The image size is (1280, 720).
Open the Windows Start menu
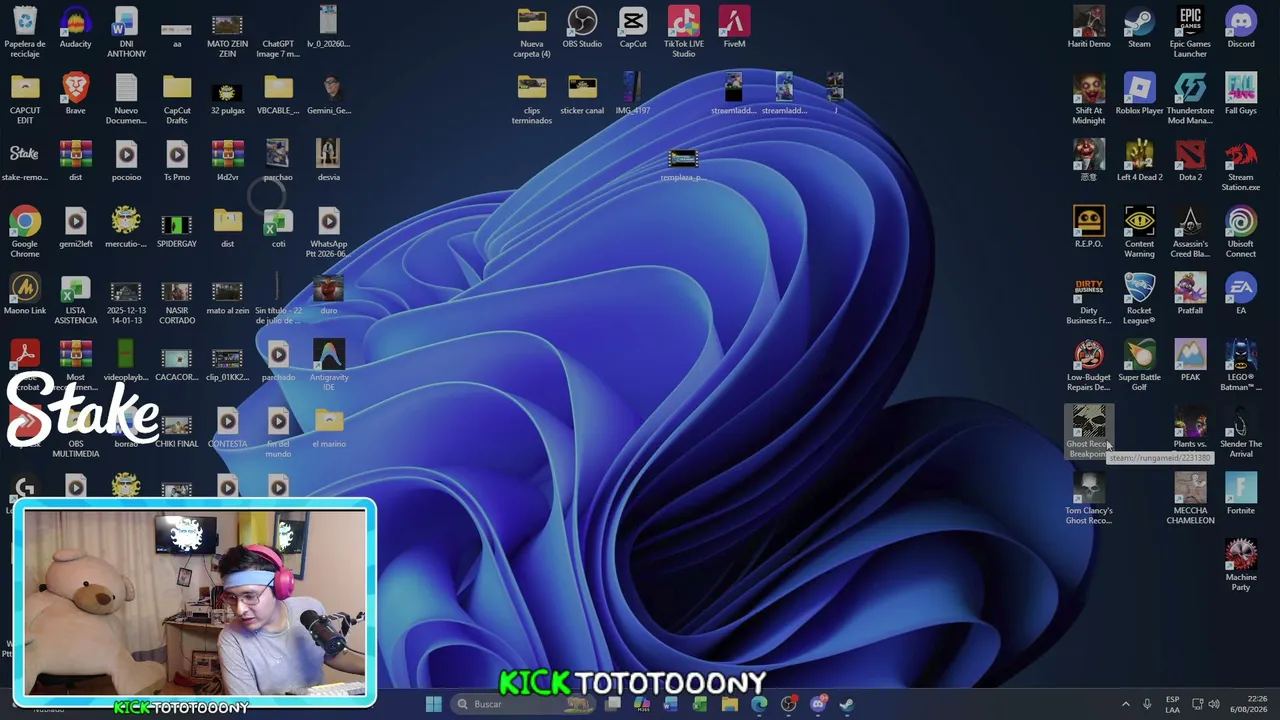(x=433, y=704)
